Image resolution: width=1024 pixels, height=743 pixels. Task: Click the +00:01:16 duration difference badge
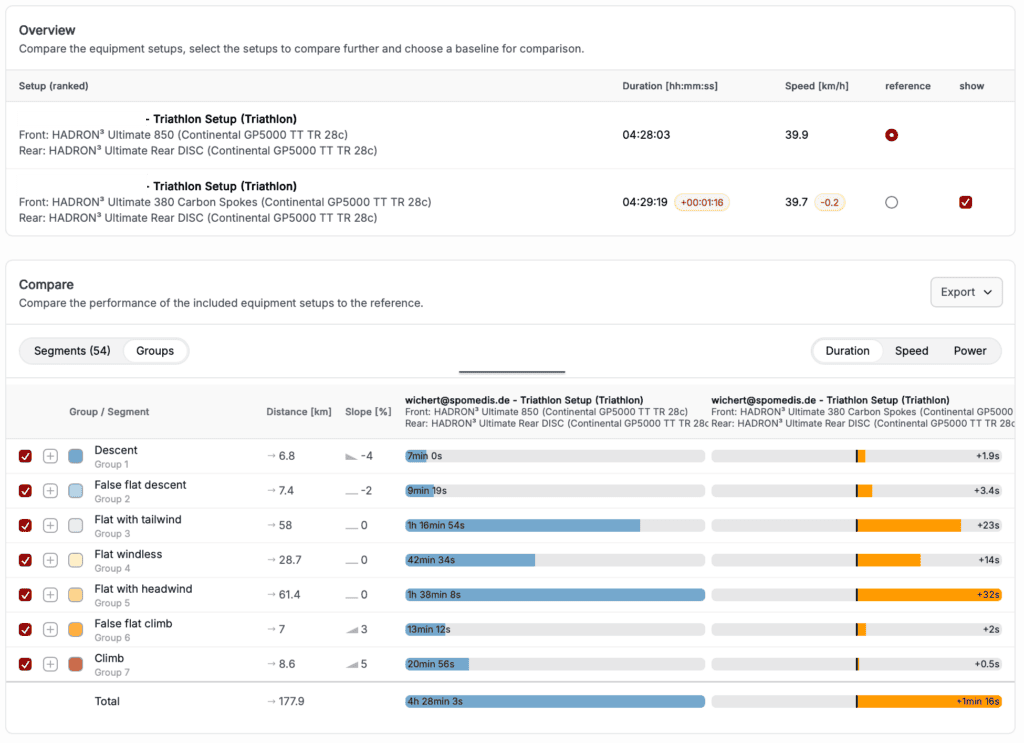[x=702, y=202]
